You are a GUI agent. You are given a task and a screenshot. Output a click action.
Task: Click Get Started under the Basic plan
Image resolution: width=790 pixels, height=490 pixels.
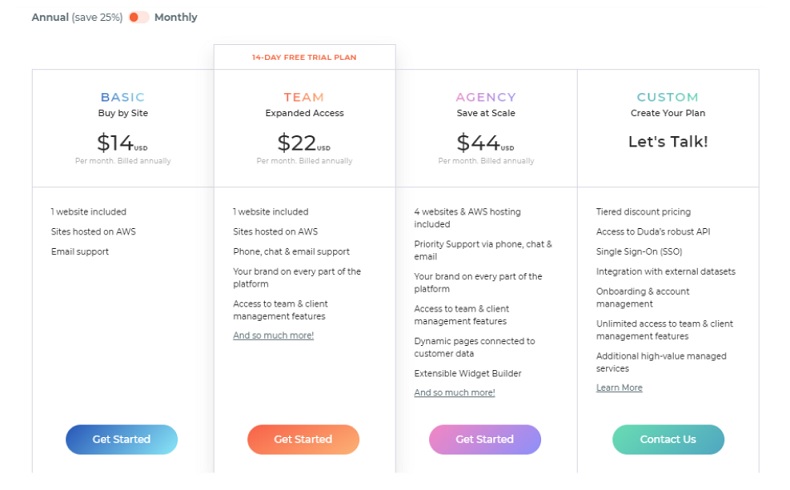click(121, 439)
